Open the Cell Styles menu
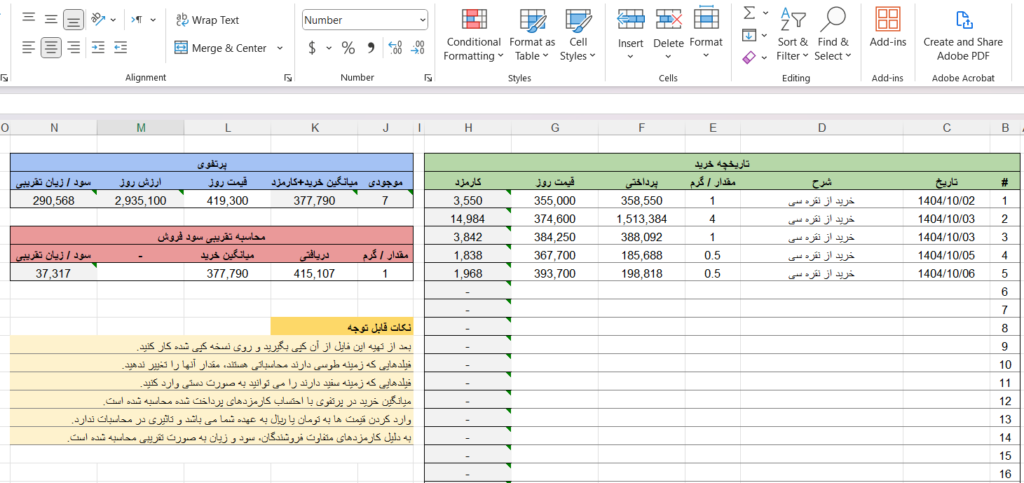1024x483 pixels. click(x=578, y=36)
